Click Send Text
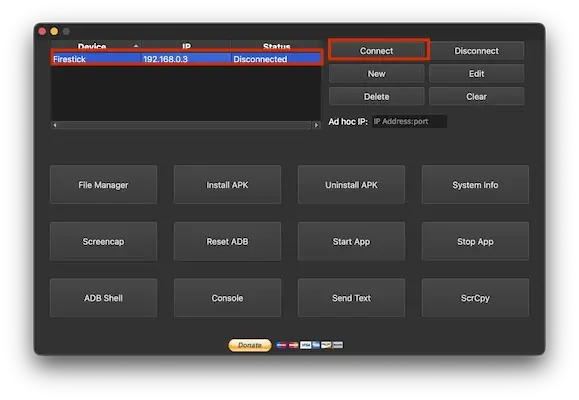Viewport: 579px width, 400px height. [x=351, y=298]
